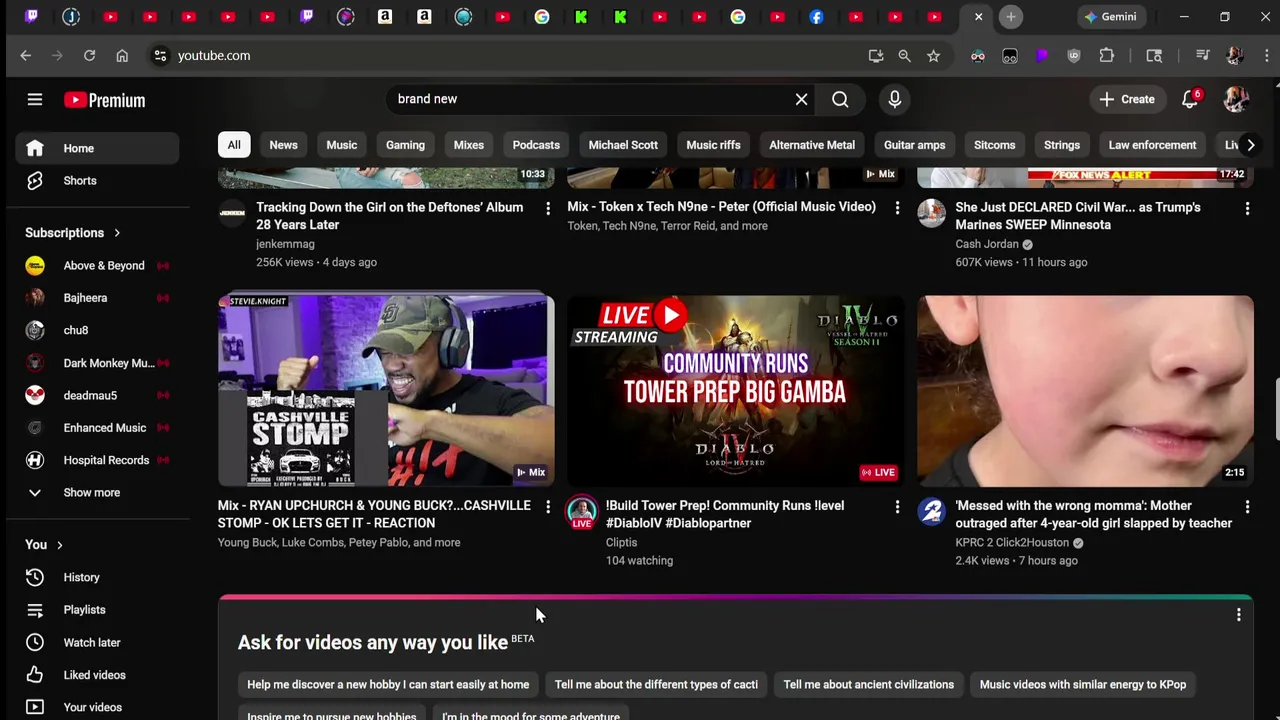Open Above & Beyond channel
This screenshot has height=720, width=1280.
(x=97, y=266)
